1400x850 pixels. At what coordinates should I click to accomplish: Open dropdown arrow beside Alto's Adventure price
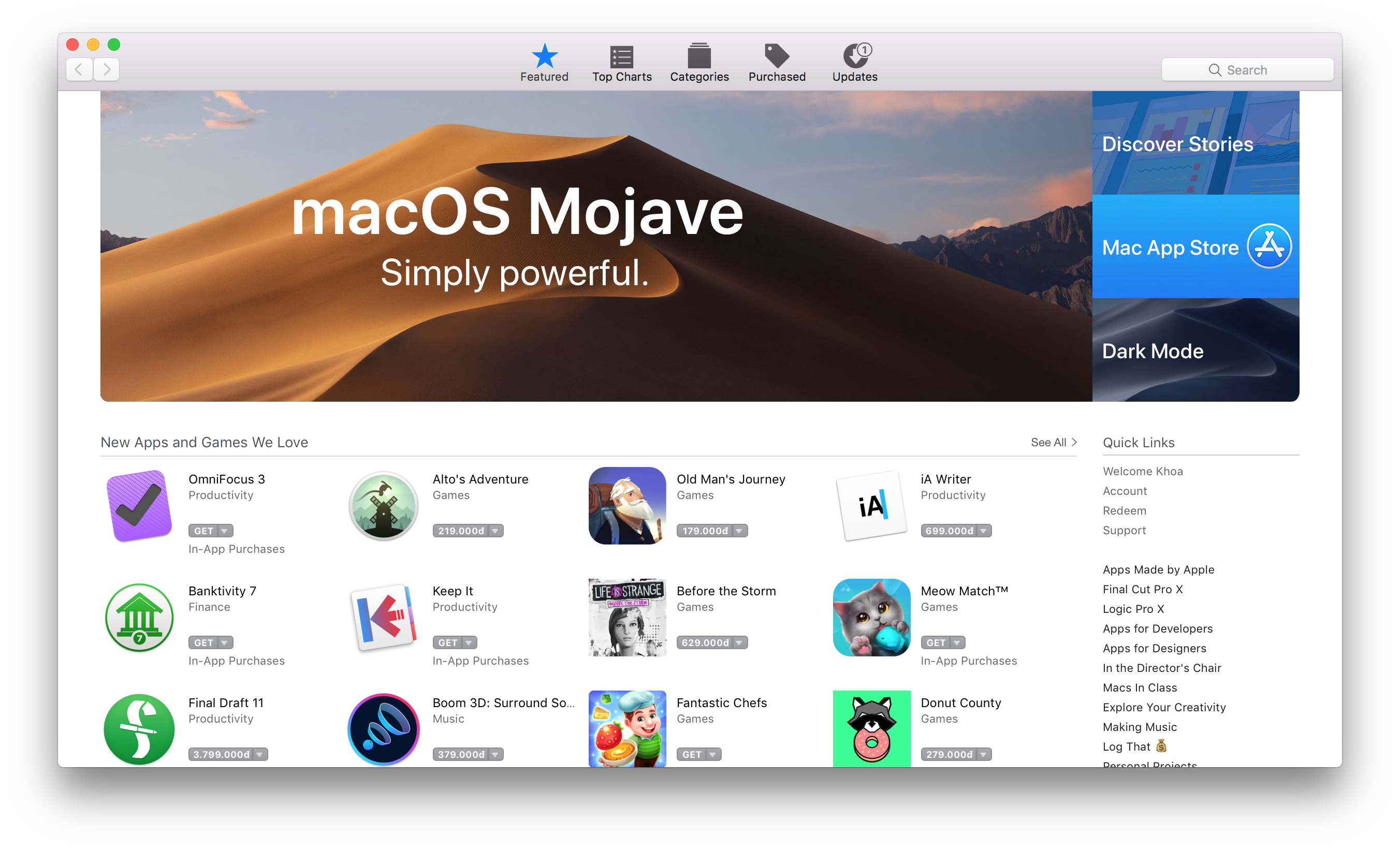(x=495, y=531)
